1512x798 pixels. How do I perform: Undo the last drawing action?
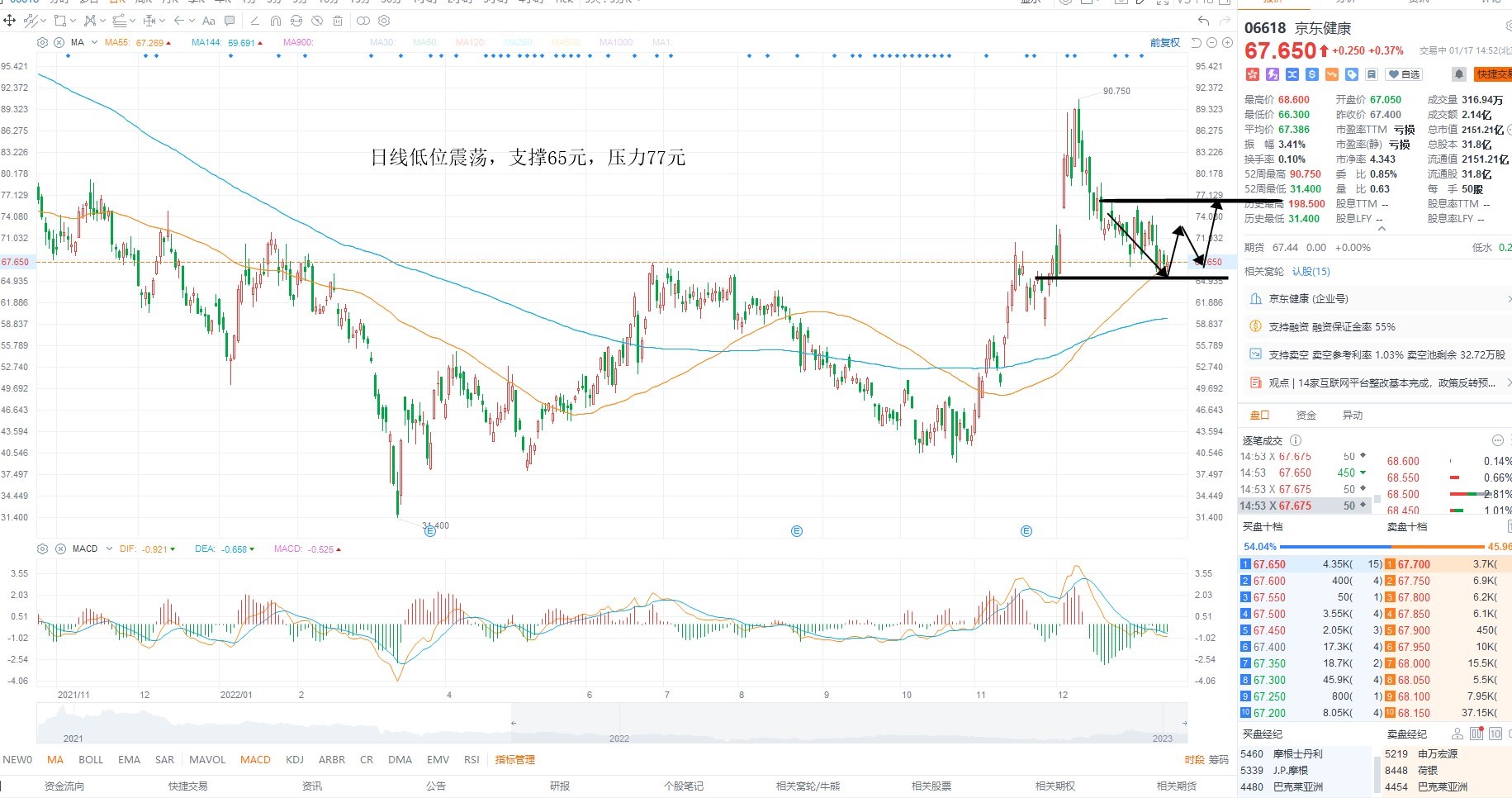(x=1203, y=21)
